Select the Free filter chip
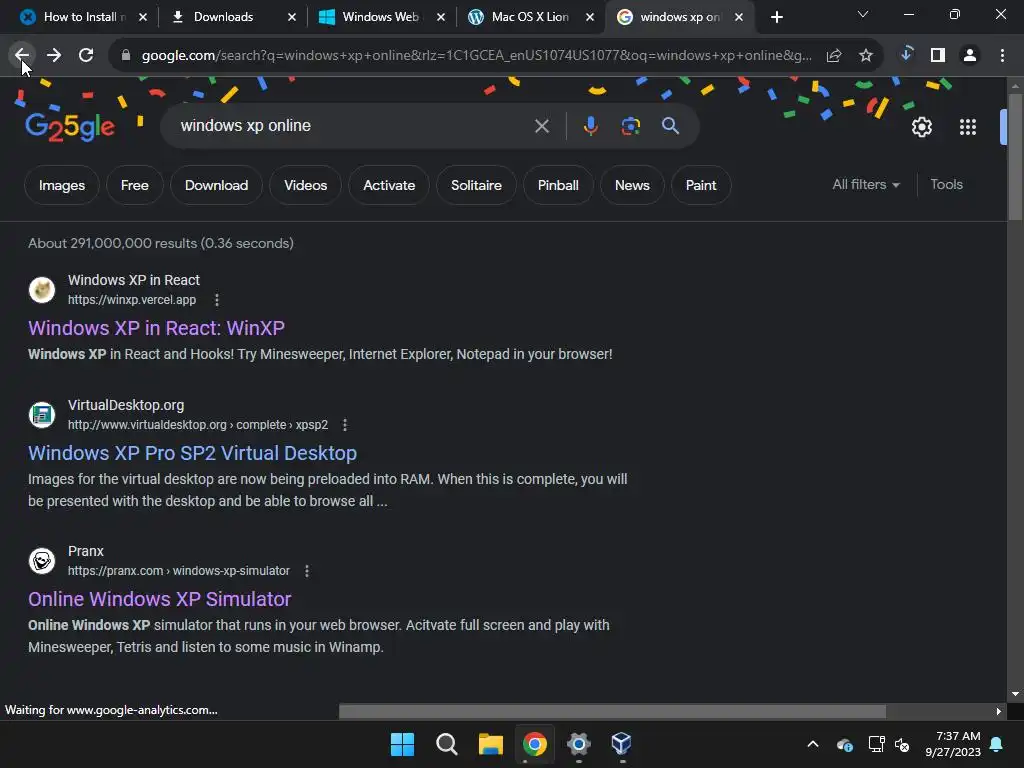This screenshot has height=768, width=1024. pos(135,185)
